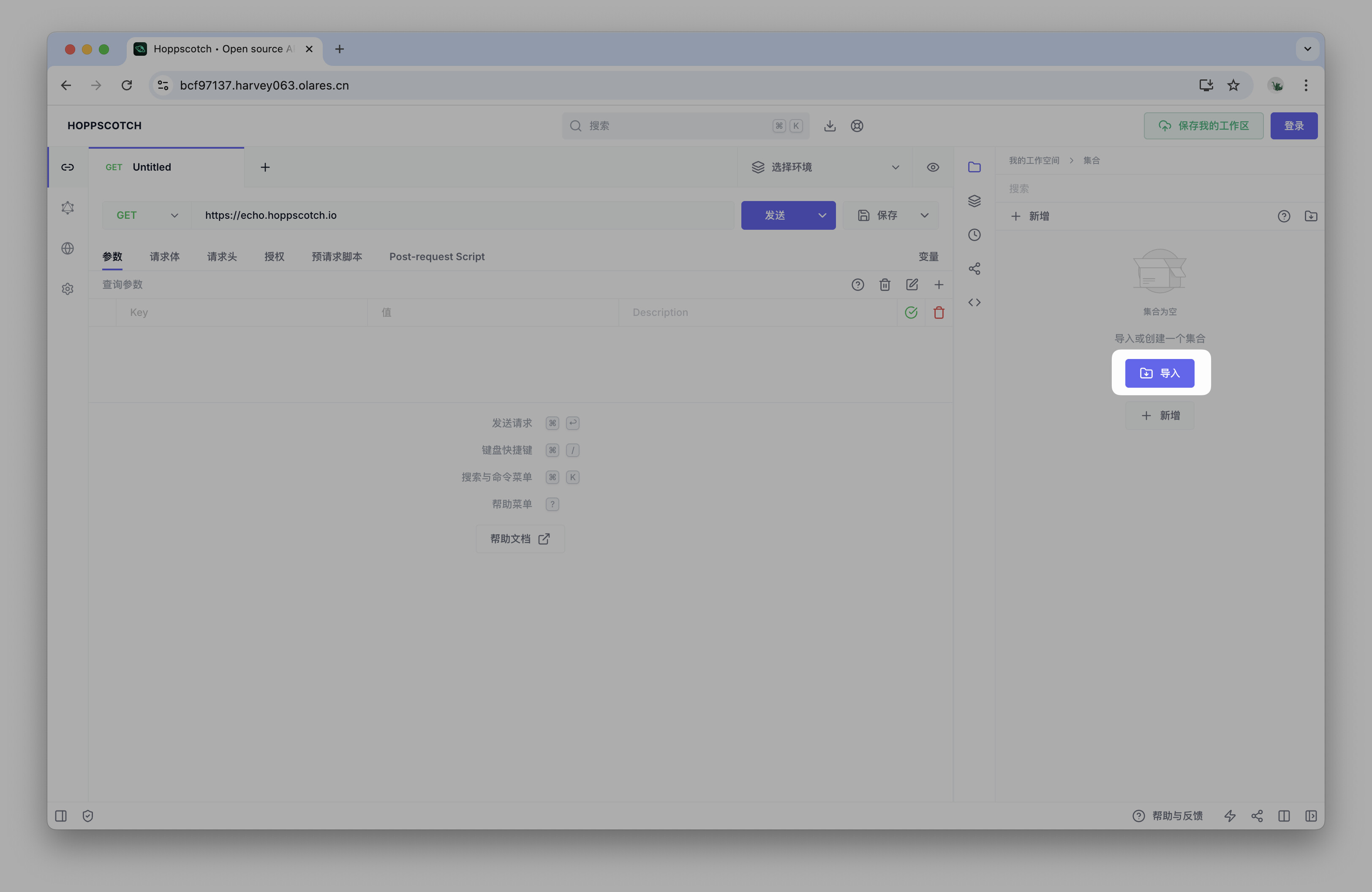Switch to the 请求头 tab
This screenshot has height=892, width=1372.
(221, 256)
